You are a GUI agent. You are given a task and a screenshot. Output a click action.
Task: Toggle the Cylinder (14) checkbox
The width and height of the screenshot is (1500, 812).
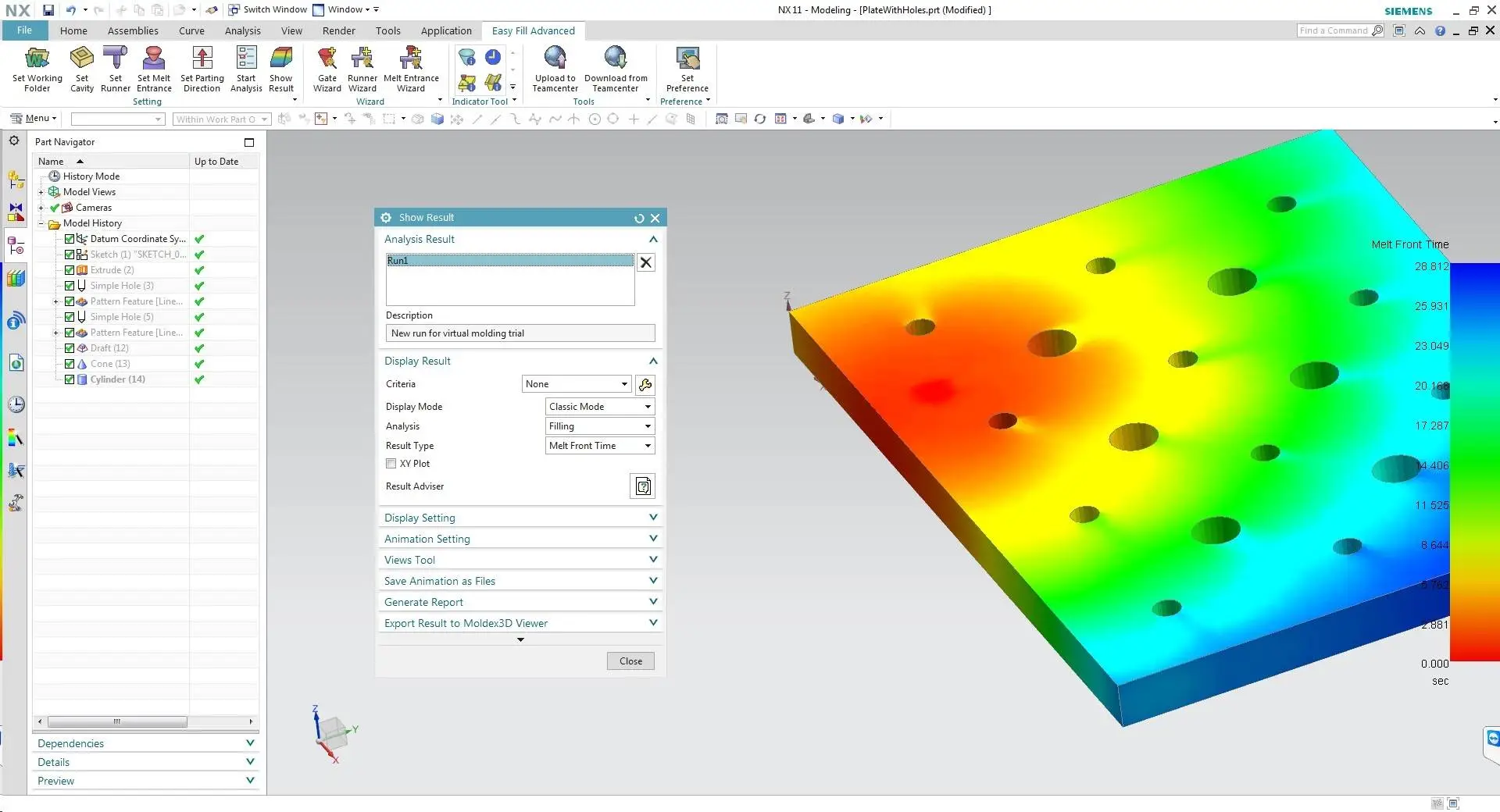70,379
